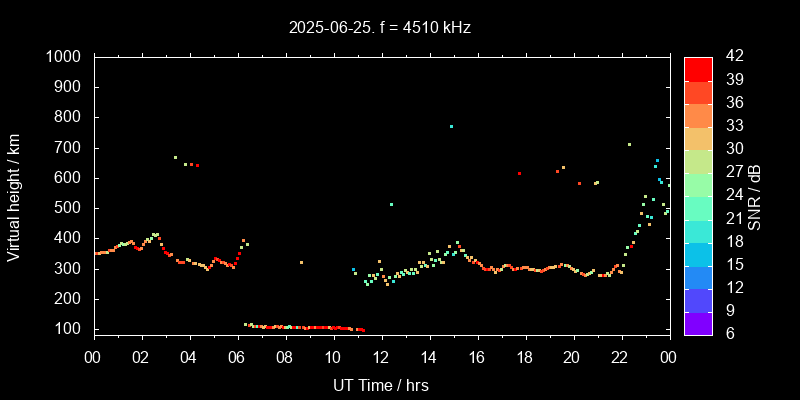The height and width of the screenshot is (400, 800).
Task: Click the '1000' label on the height axis
Action: coord(65,57)
